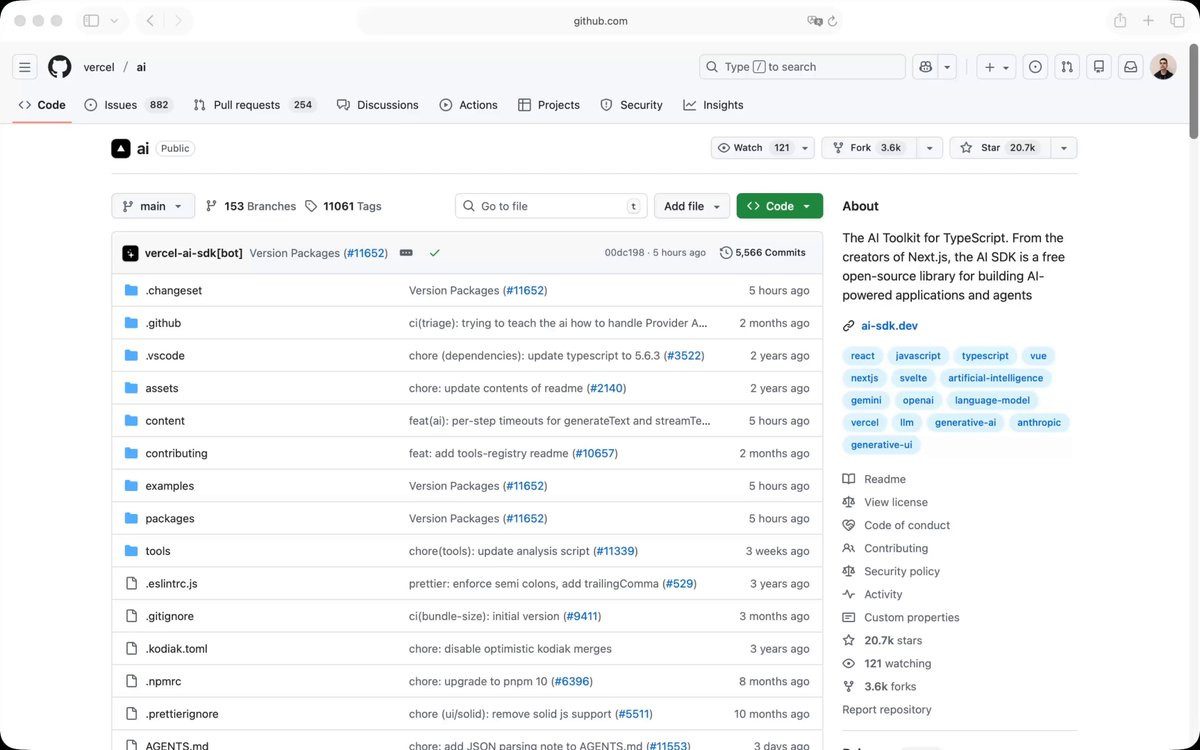Open the create new plus dropdown
The height and width of the screenshot is (750, 1200).
pos(997,67)
